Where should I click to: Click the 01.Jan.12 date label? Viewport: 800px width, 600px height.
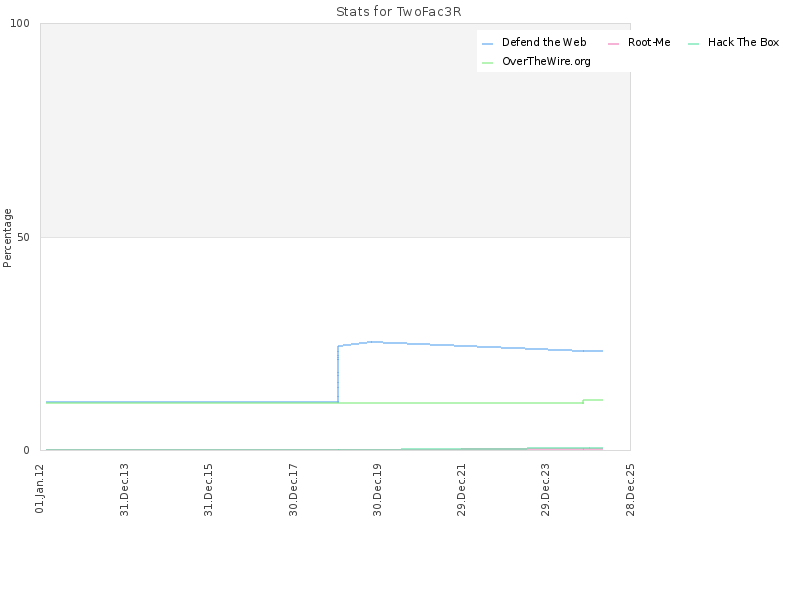tap(40, 488)
